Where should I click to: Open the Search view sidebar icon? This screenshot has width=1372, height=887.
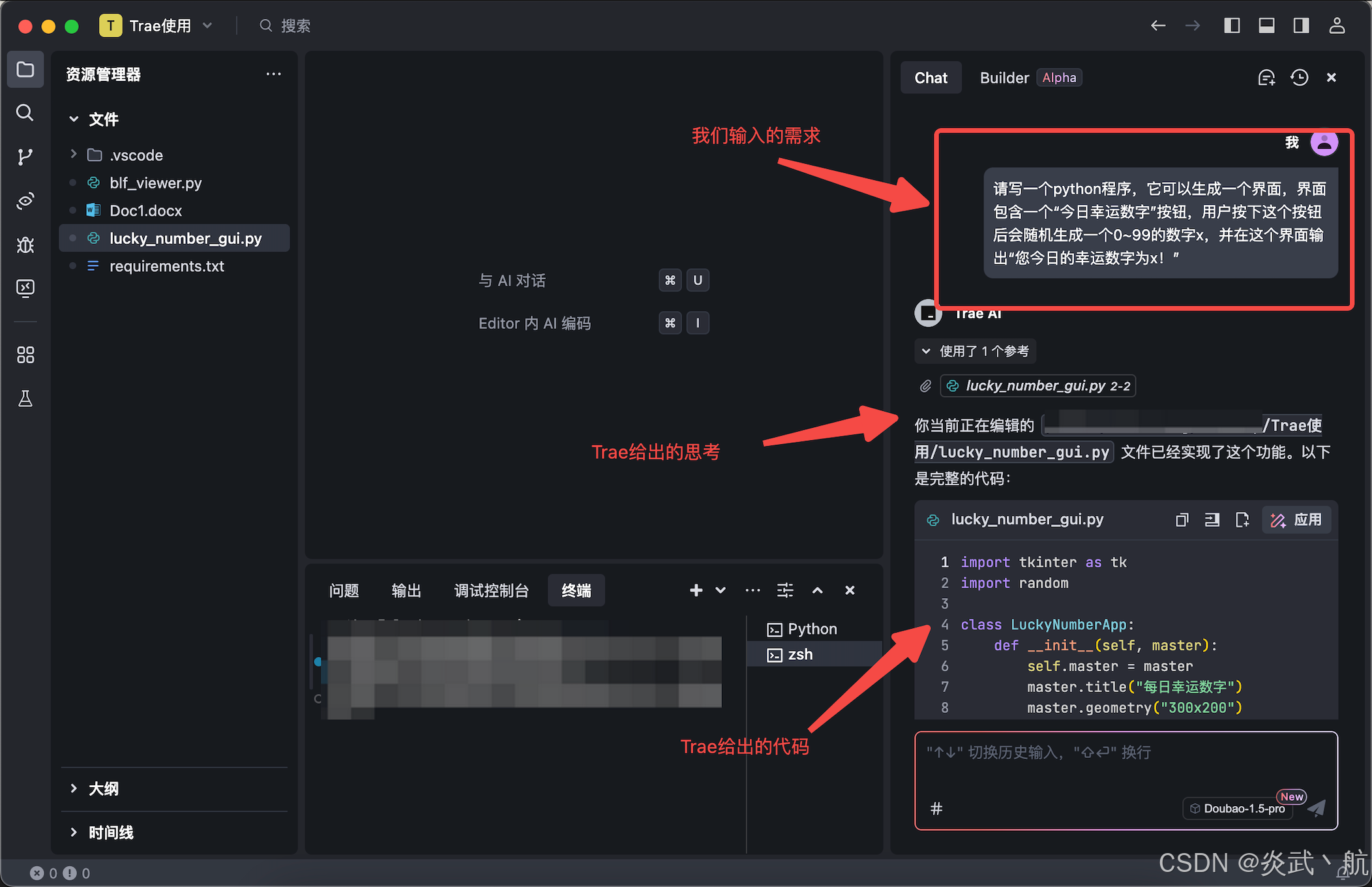(x=25, y=113)
